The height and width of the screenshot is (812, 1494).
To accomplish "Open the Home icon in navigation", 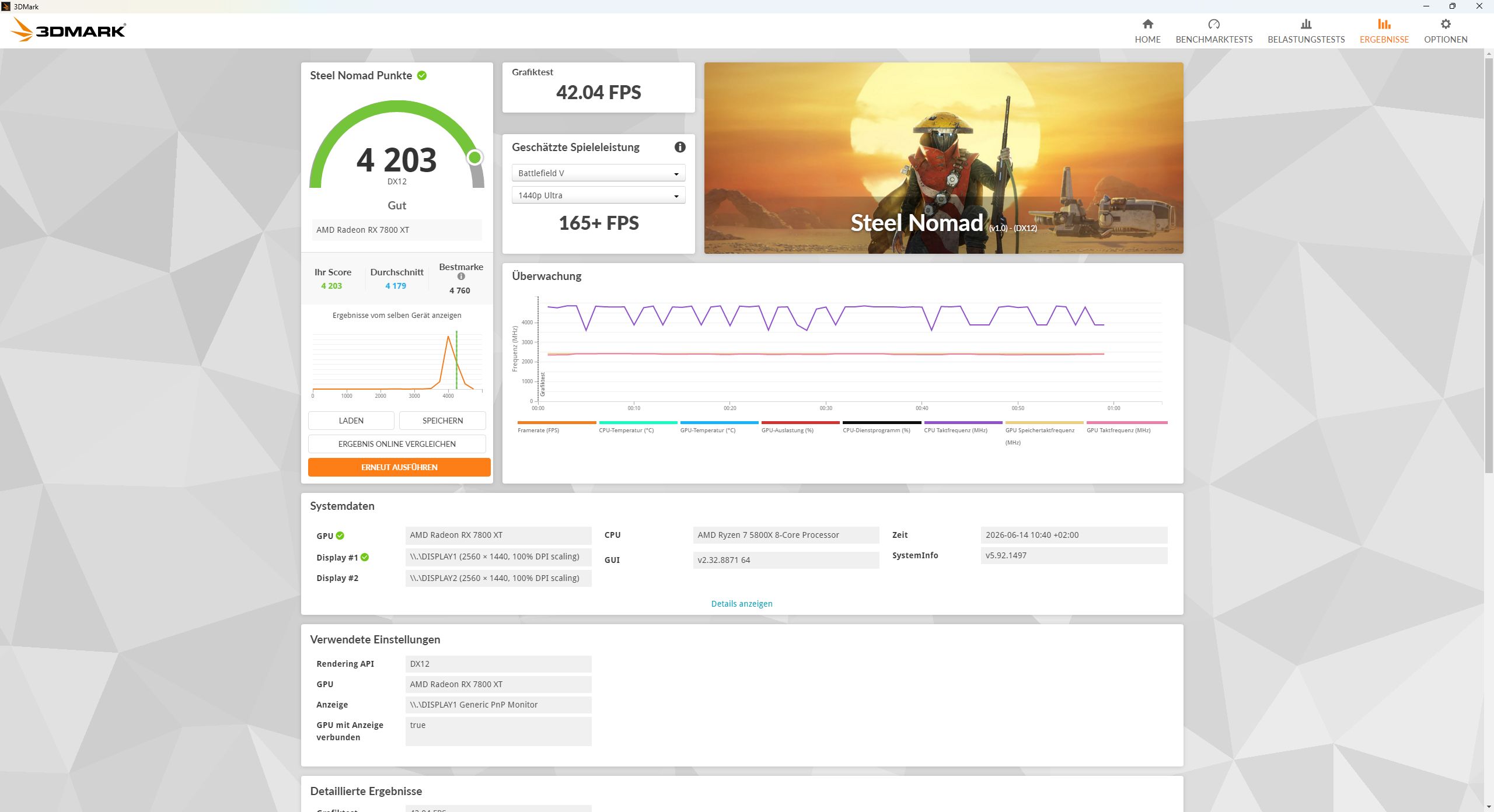I will (1147, 24).
